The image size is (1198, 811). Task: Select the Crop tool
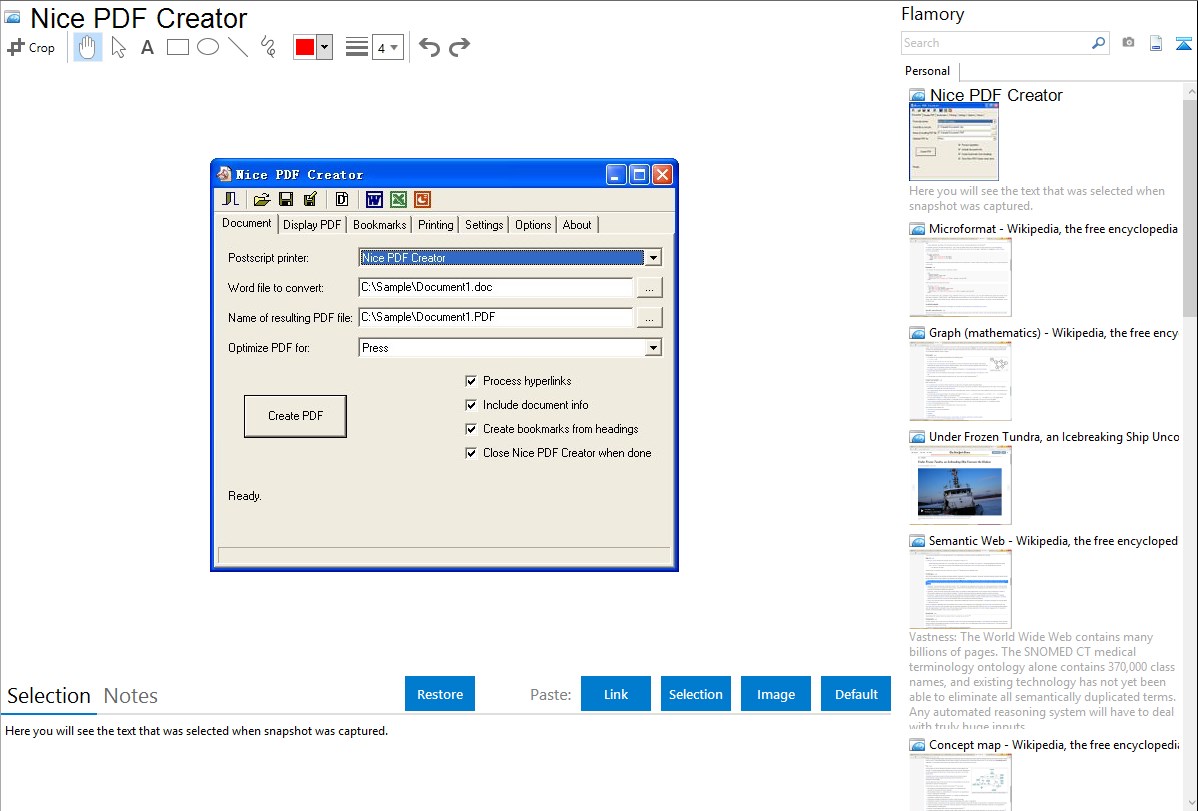click(31, 47)
